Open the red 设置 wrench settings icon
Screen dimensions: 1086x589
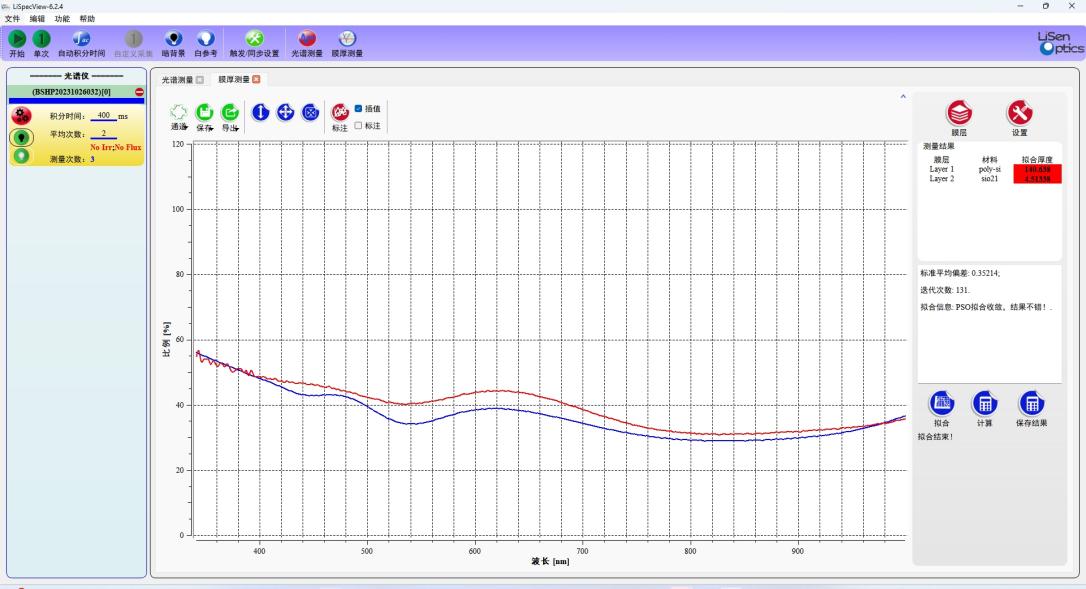coord(1020,112)
